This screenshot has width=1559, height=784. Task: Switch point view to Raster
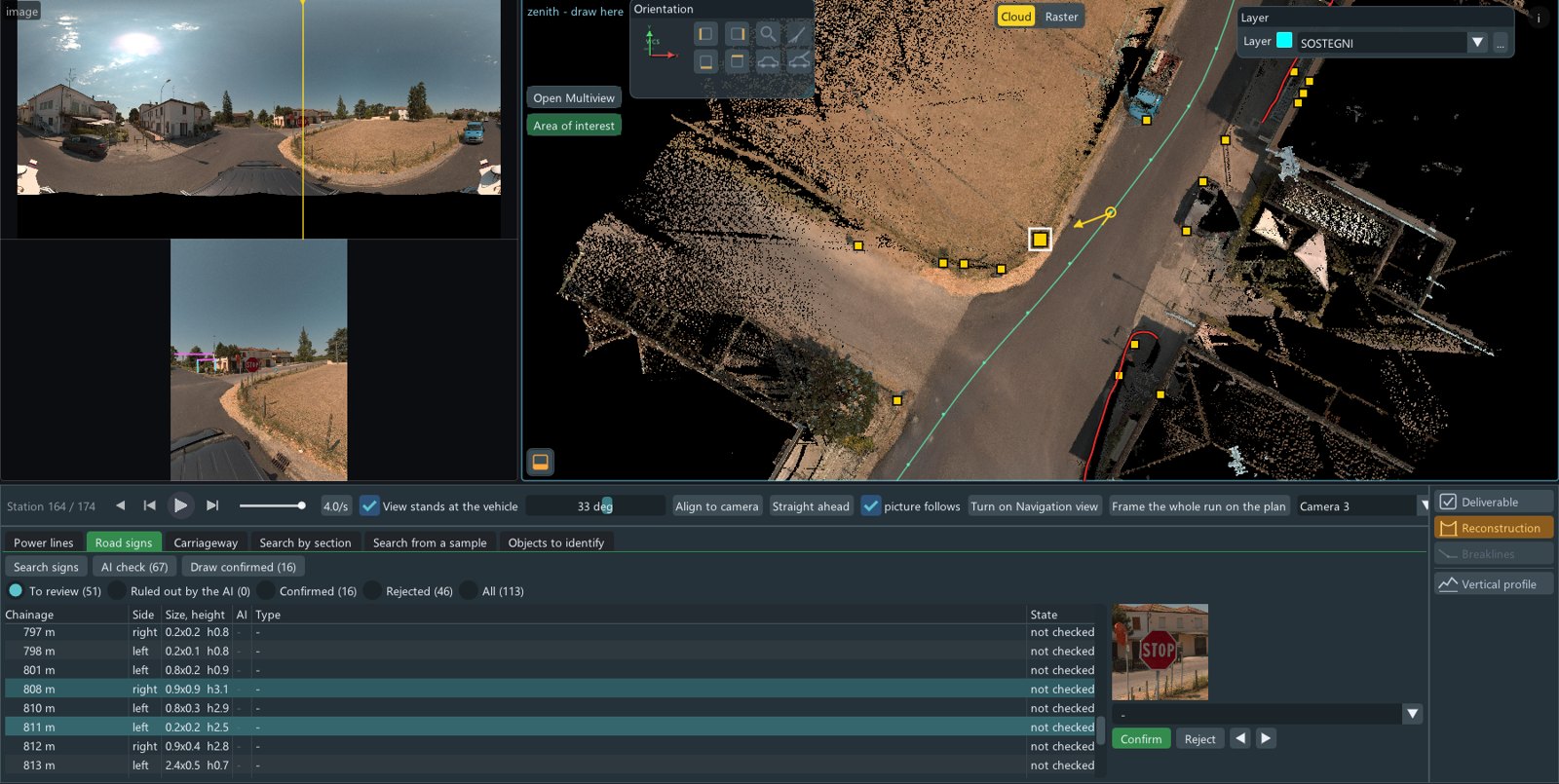pos(1061,17)
